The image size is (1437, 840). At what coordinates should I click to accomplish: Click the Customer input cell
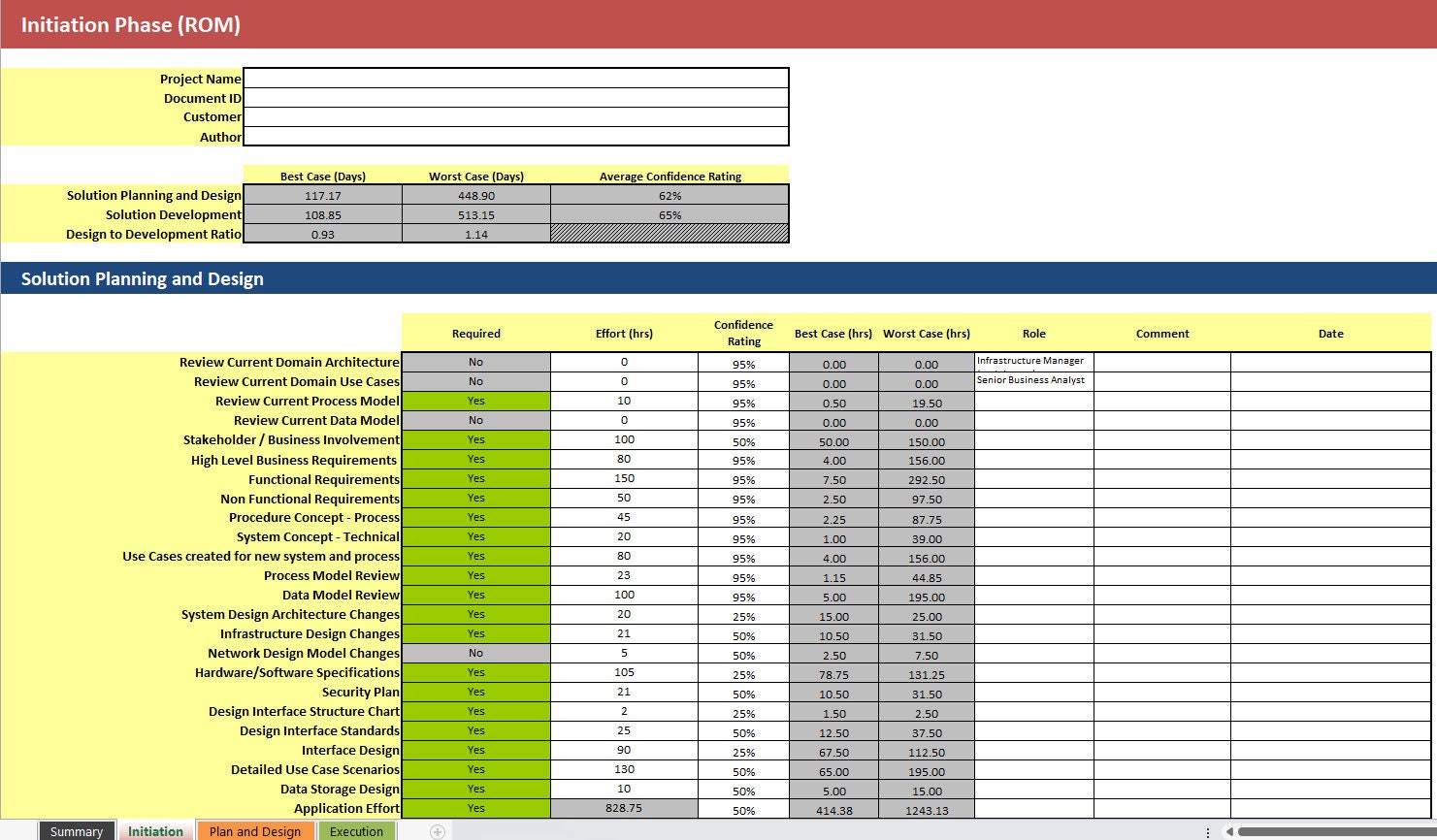click(x=516, y=117)
